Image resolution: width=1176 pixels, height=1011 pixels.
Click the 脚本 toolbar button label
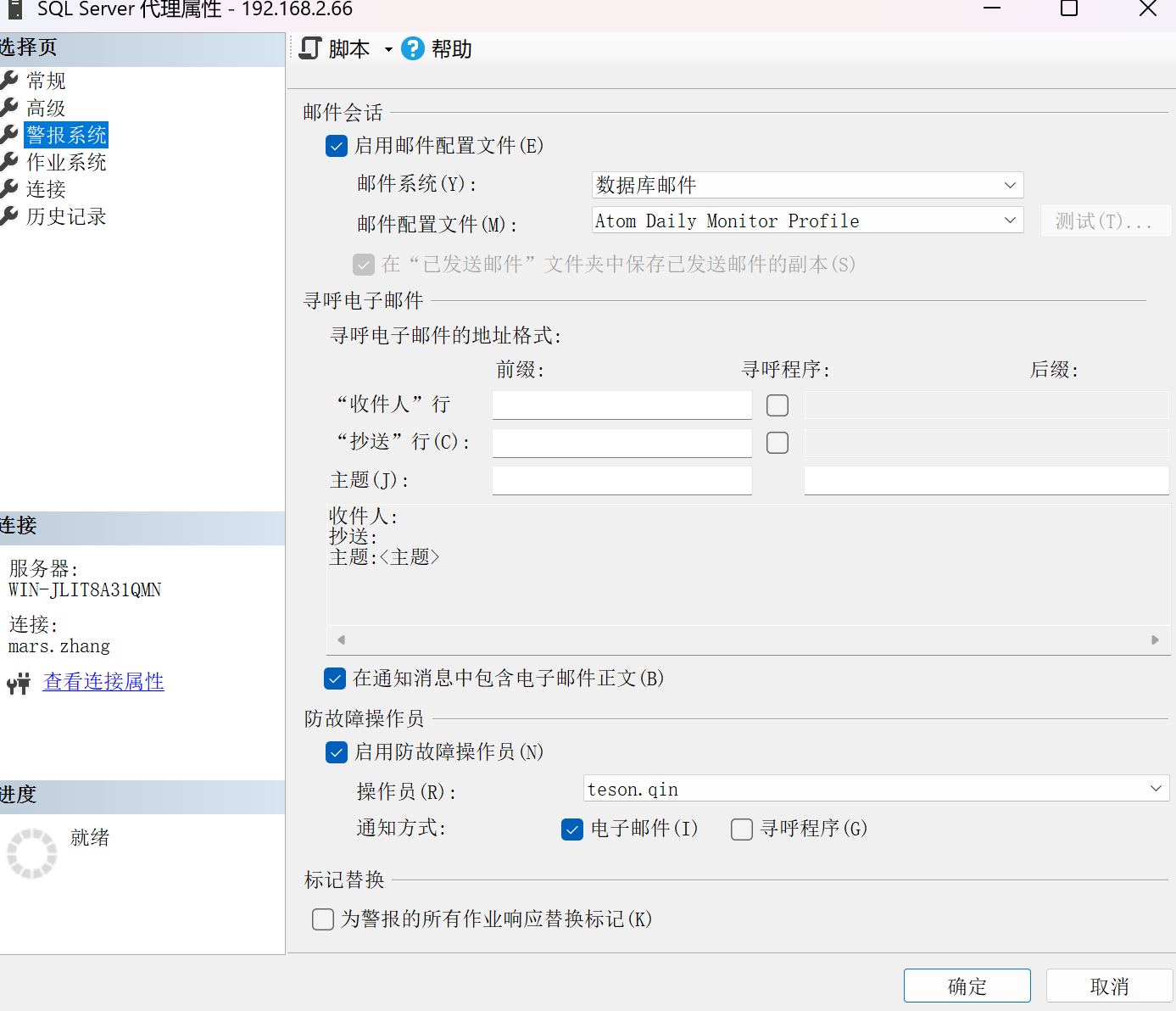[349, 49]
